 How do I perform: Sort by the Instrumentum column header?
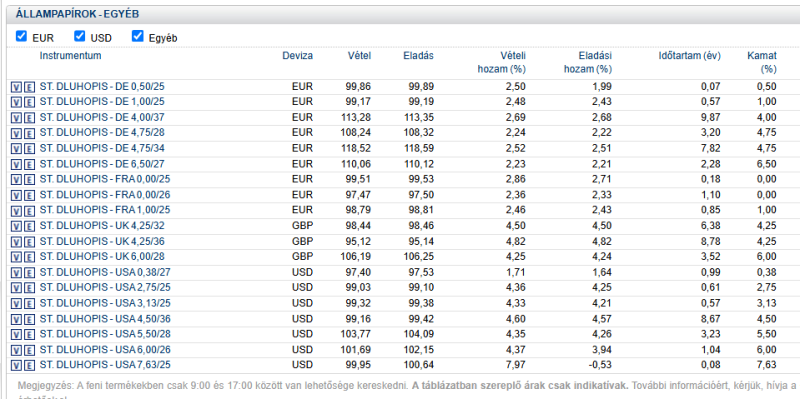click(x=70, y=56)
